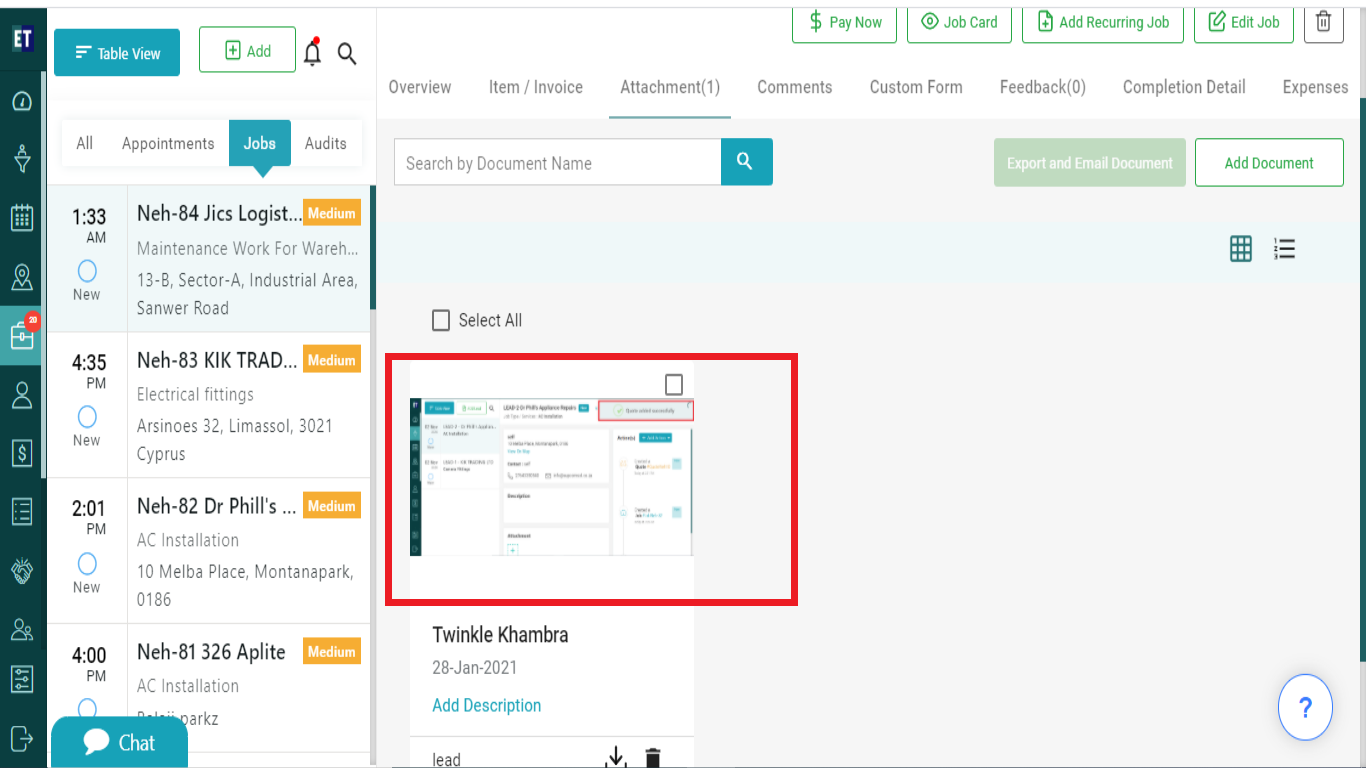The width and height of the screenshot is (1366, 768).
Task: Open the help question mark button
Action: [1305, 708]
